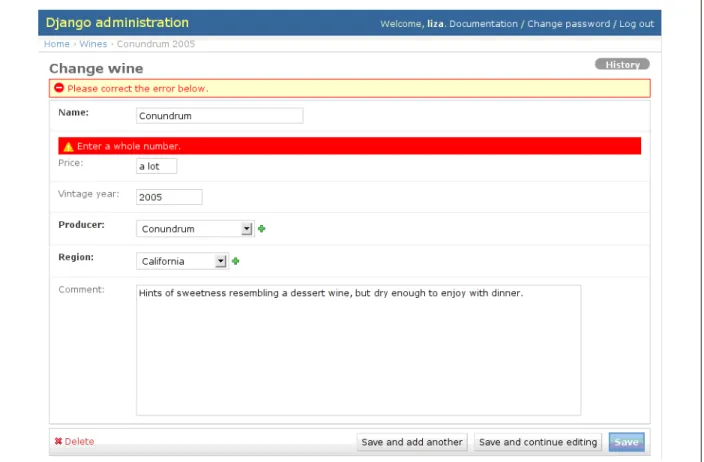Focus the Name field containing Conundrum
Screen dimensions: 704x462
[220, 116]
